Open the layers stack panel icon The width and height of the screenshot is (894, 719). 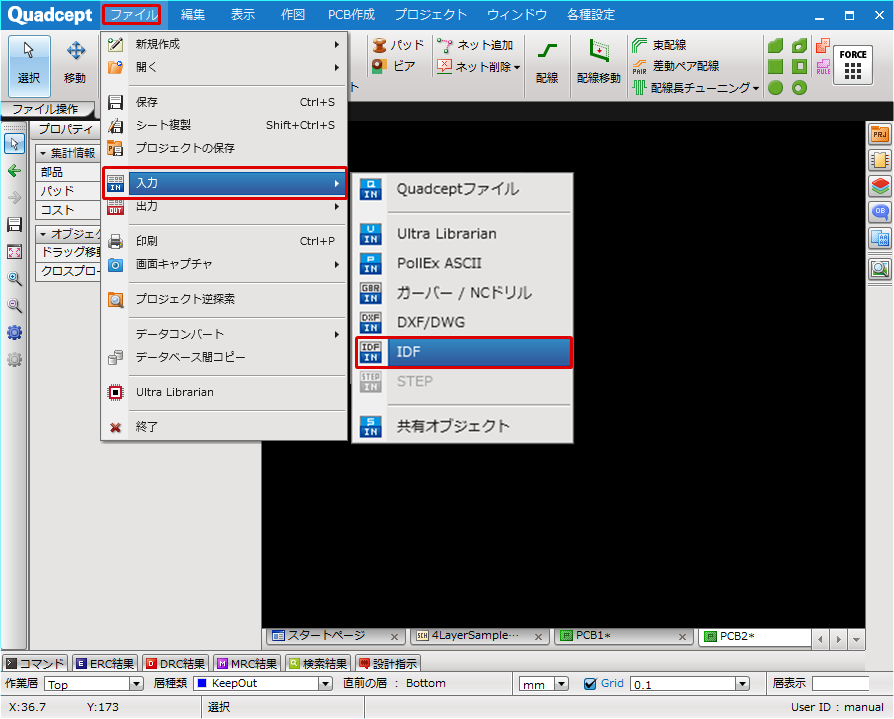pos(880,186)
